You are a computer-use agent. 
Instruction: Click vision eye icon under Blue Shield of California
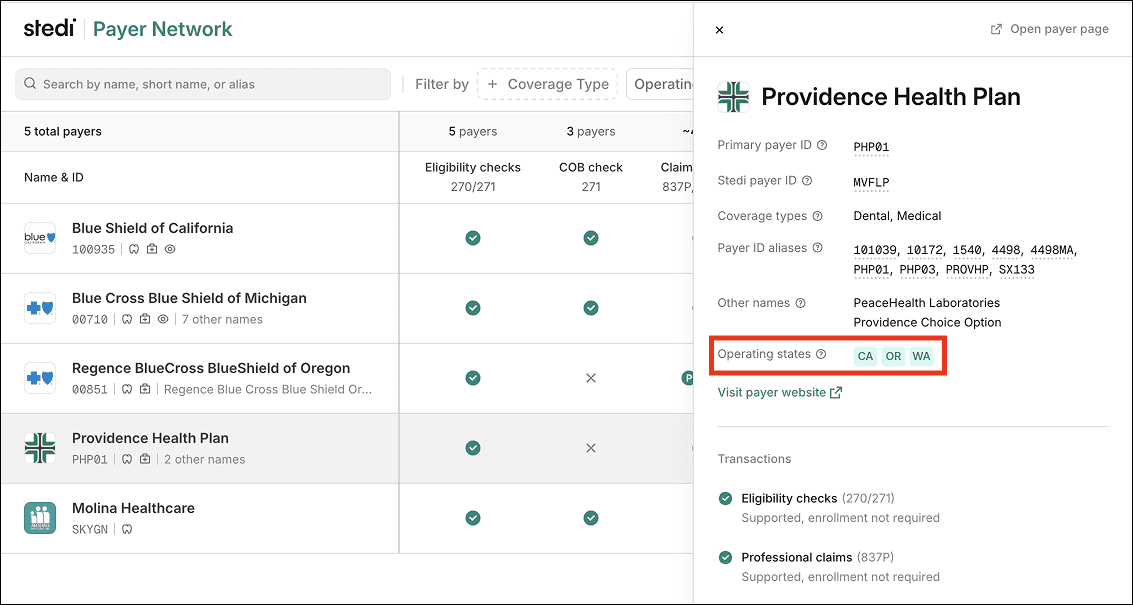(171, 249)
